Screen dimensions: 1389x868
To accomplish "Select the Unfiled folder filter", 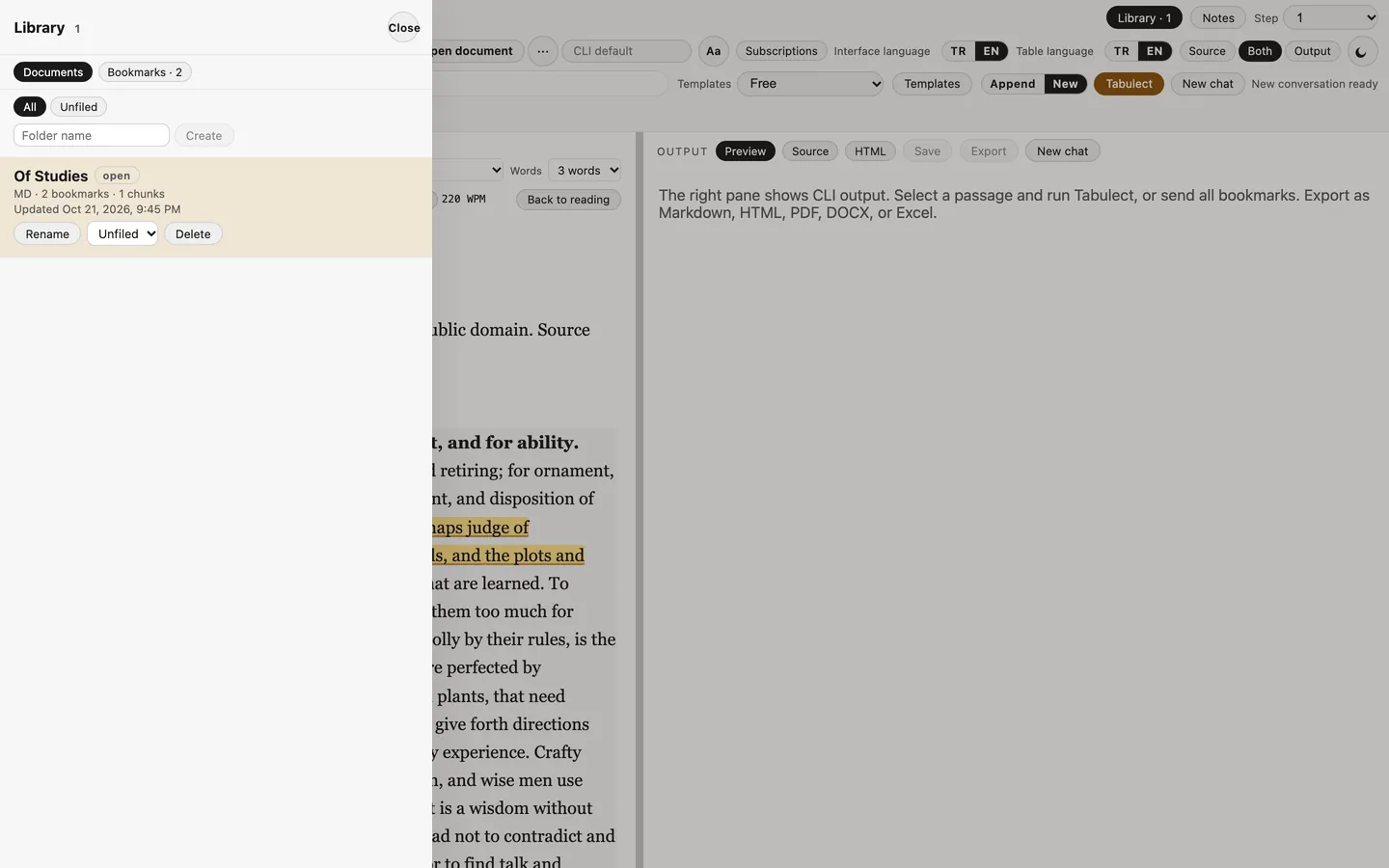I will point(78,107).
